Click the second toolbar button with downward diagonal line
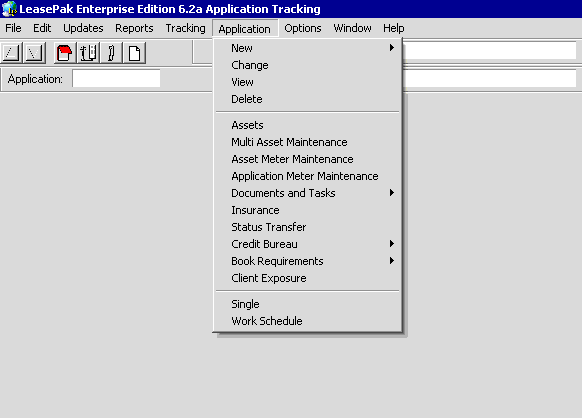 [35, 53]
